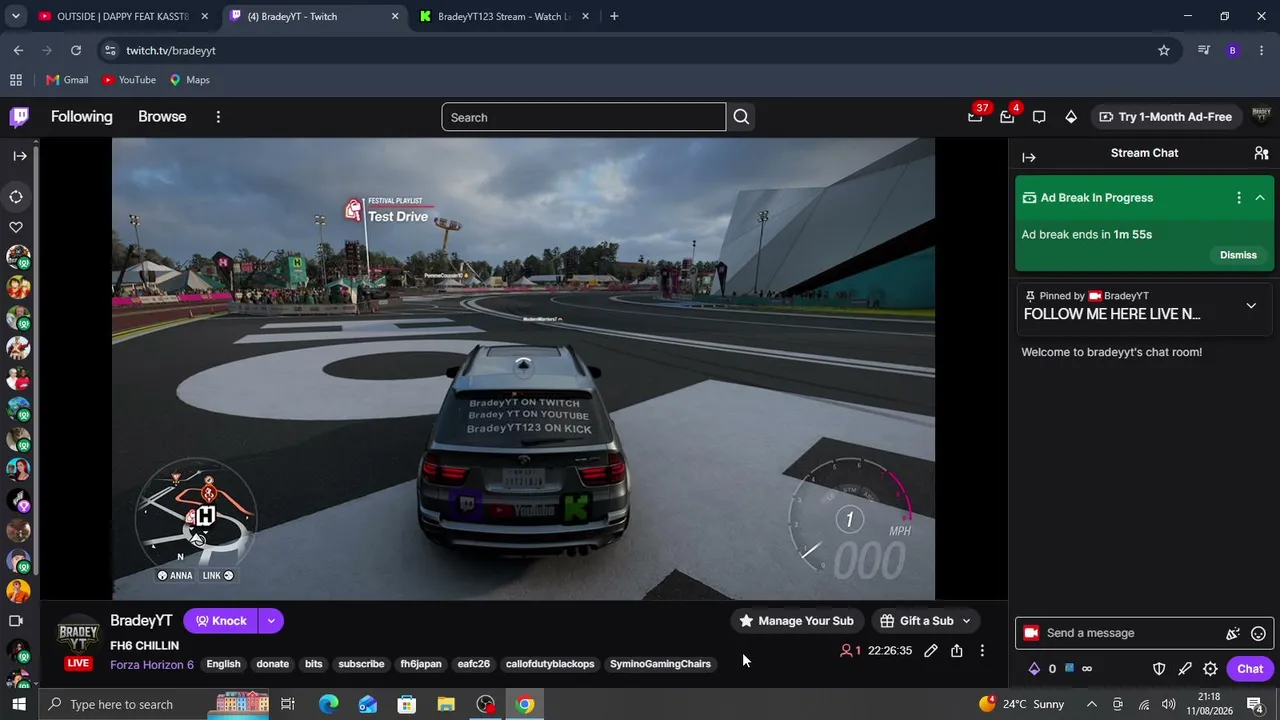Click the English tag
The width and height of the screenshot is (1280, 720).
[223, 664]
